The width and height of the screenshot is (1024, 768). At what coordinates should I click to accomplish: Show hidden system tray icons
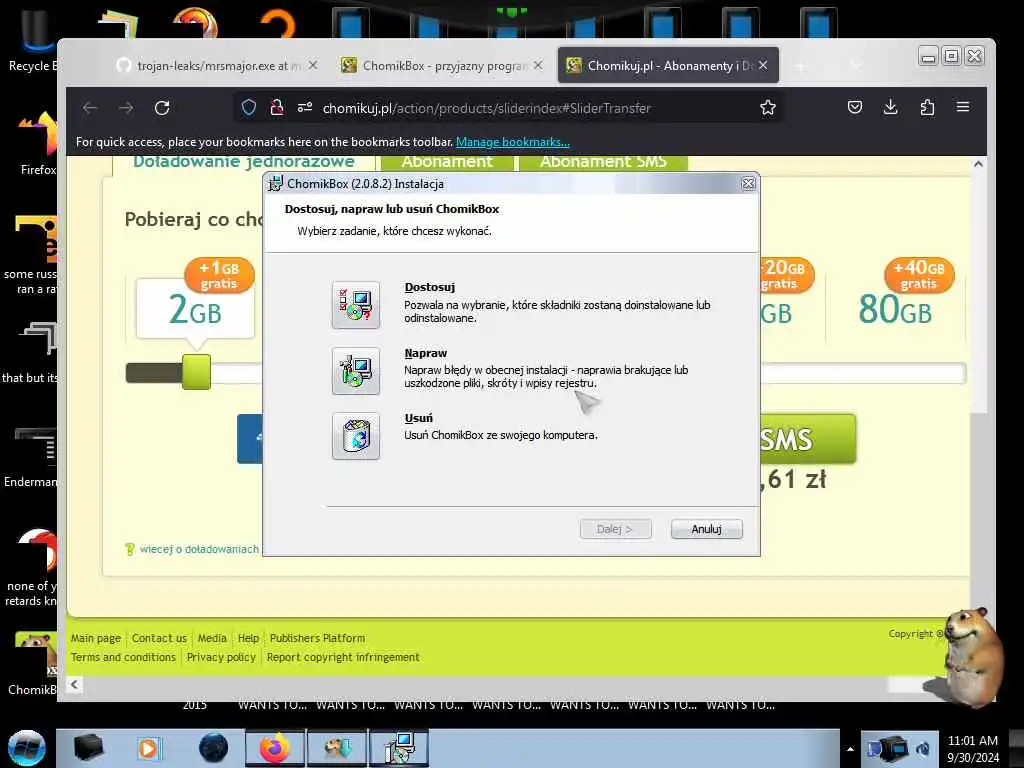pyautogui.click(x=850, y=749)
